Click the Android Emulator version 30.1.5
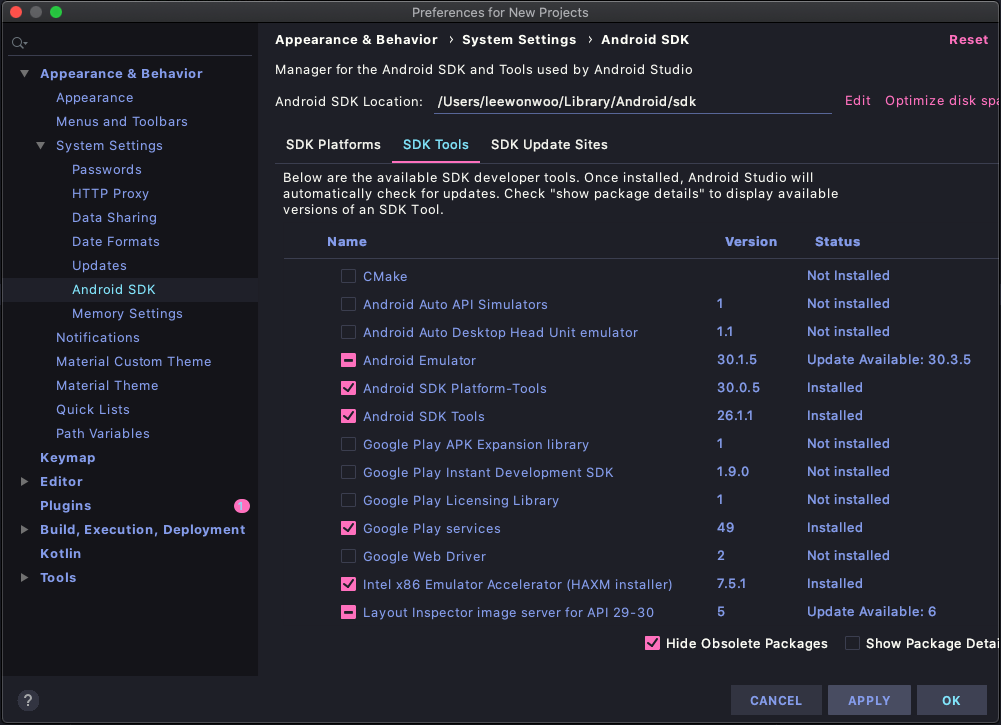Screen dimensions: 1001x725 (x=737, y=359)
